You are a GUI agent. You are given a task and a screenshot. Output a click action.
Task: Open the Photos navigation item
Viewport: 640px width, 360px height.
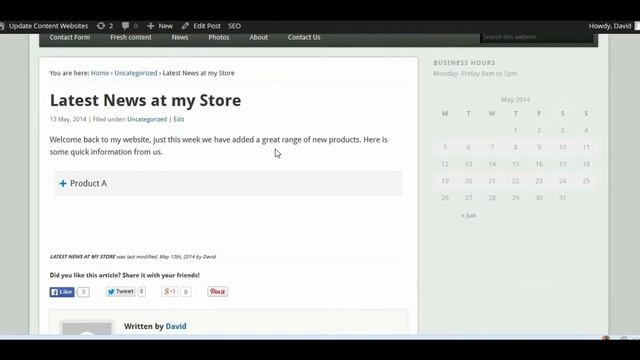click(x=219, y=37)
